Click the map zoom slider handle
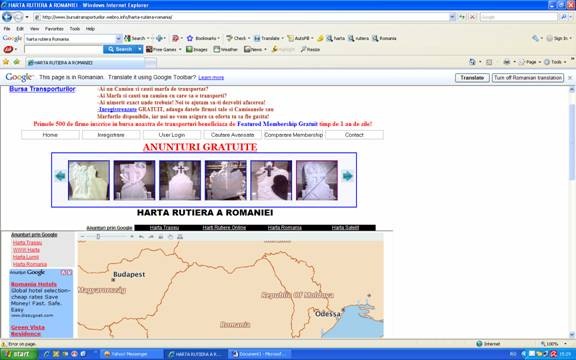This screenshot has width=576, height=360. (x=98, y=237)
